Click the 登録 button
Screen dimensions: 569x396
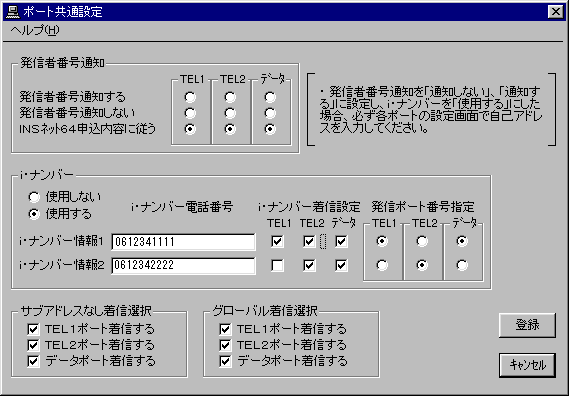click(x=527, y=325)
